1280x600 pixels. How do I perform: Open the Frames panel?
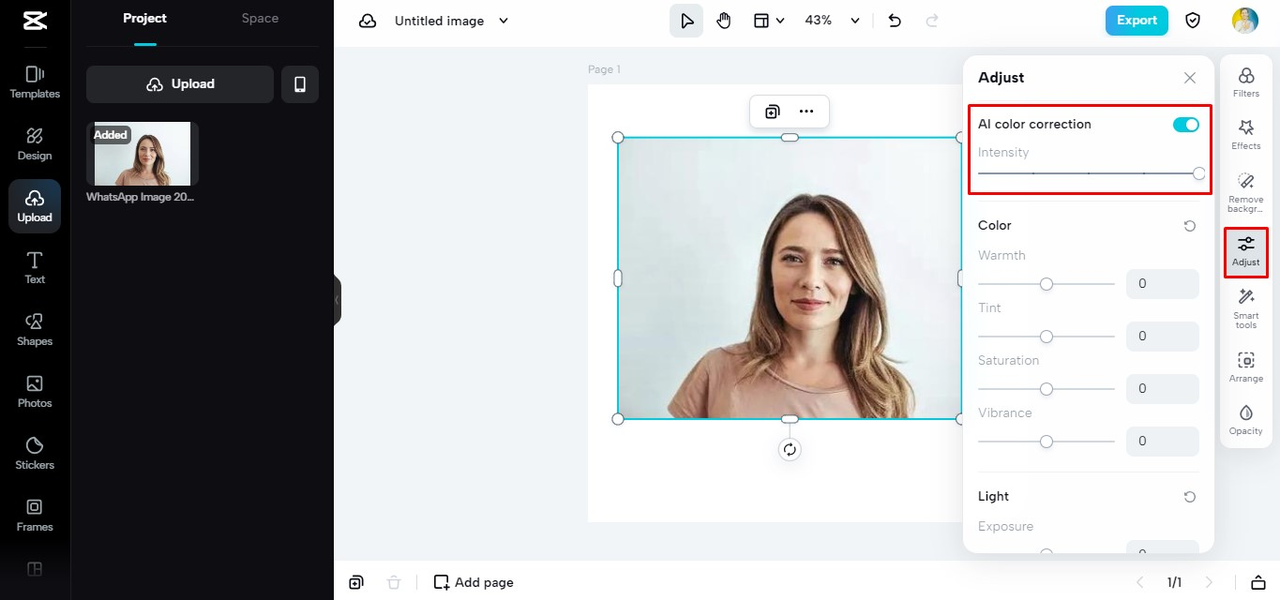click(x=35, y=516)
